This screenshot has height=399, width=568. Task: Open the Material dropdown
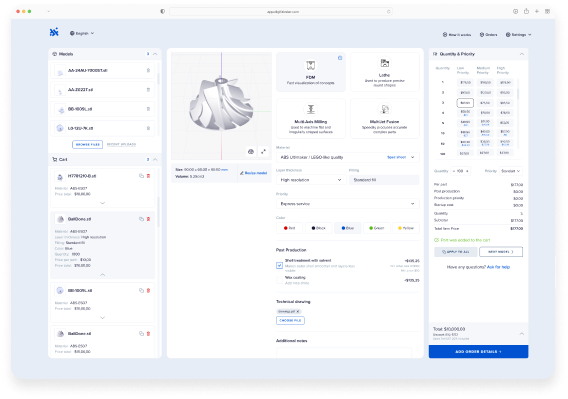point(347,157)
